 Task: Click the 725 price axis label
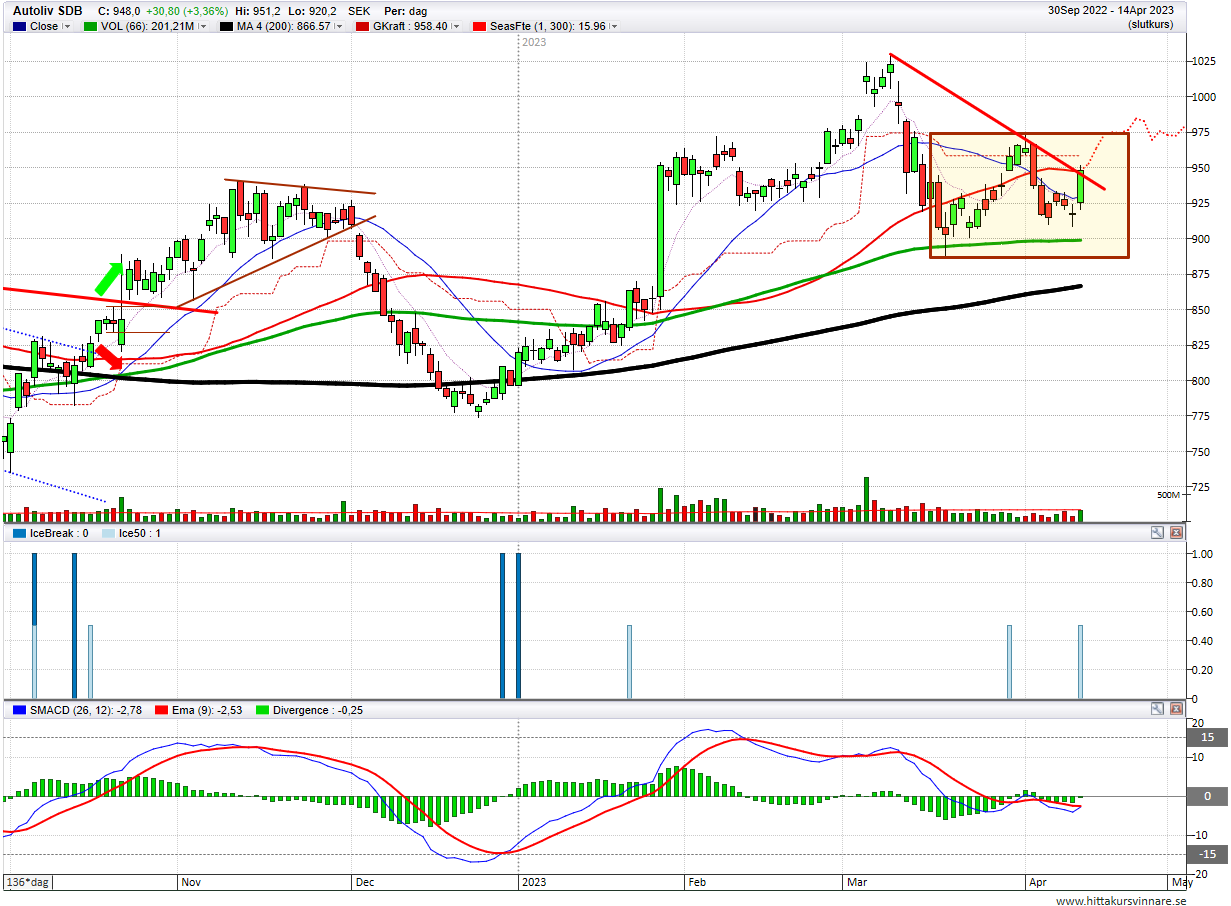point(1199,487)
